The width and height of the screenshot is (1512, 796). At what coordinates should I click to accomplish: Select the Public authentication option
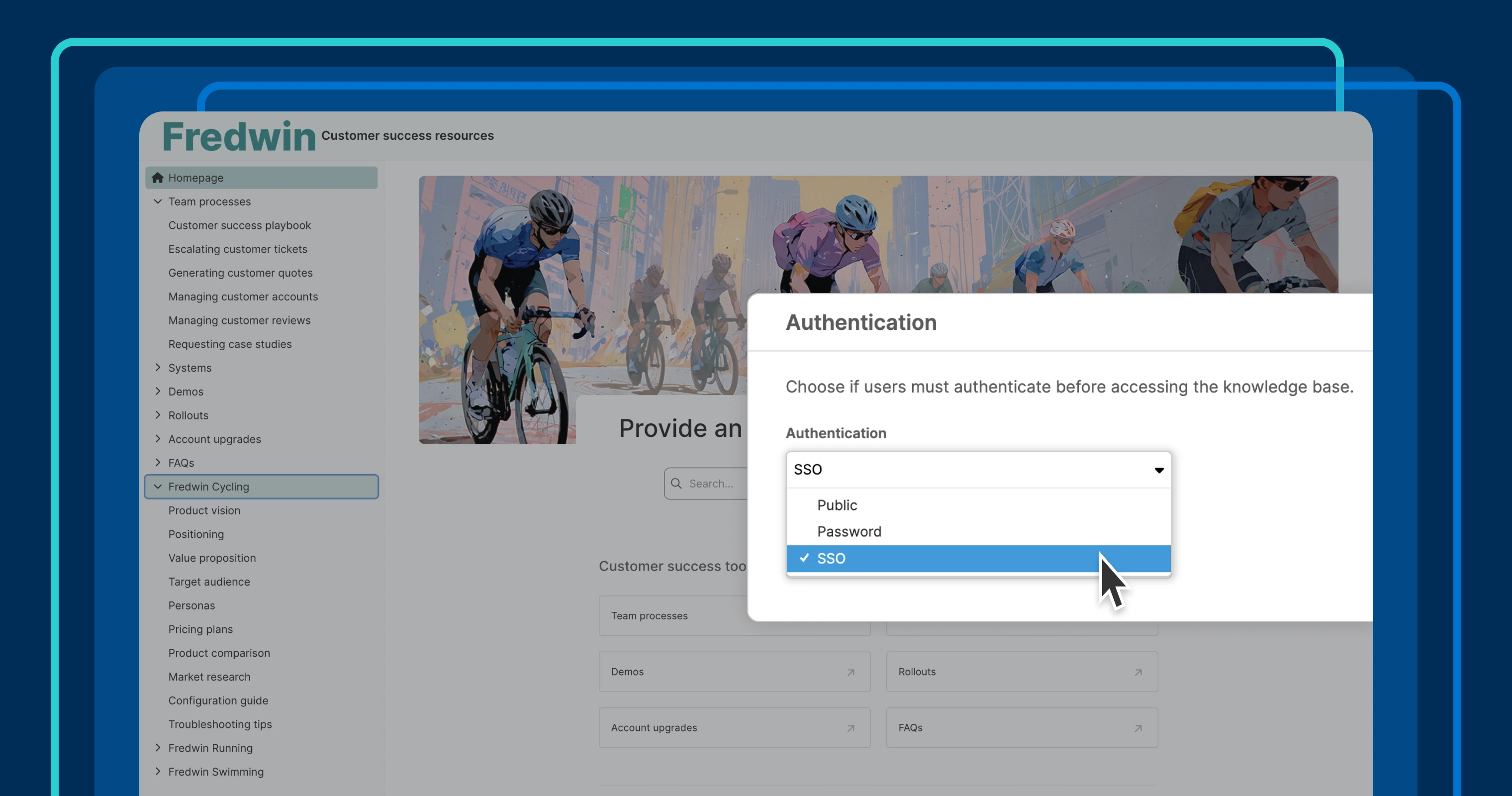pos(837,505)
